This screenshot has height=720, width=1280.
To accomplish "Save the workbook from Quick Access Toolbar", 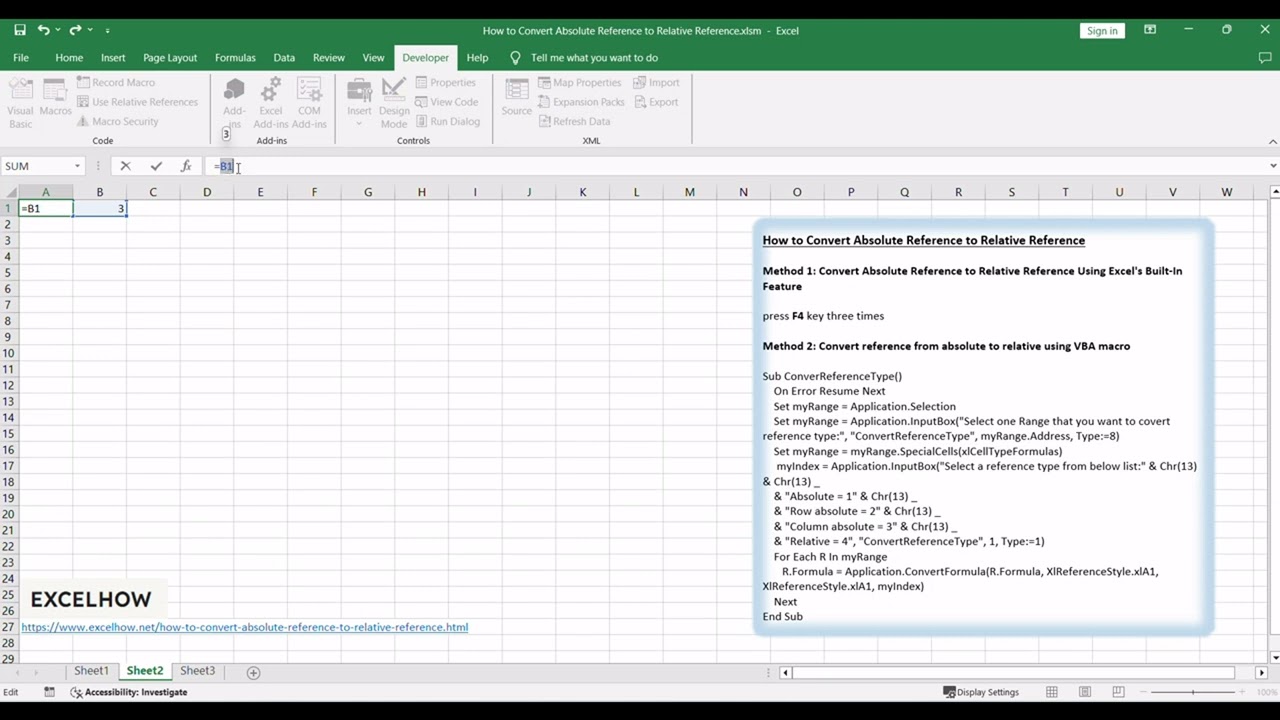I will tap(19, 30).
